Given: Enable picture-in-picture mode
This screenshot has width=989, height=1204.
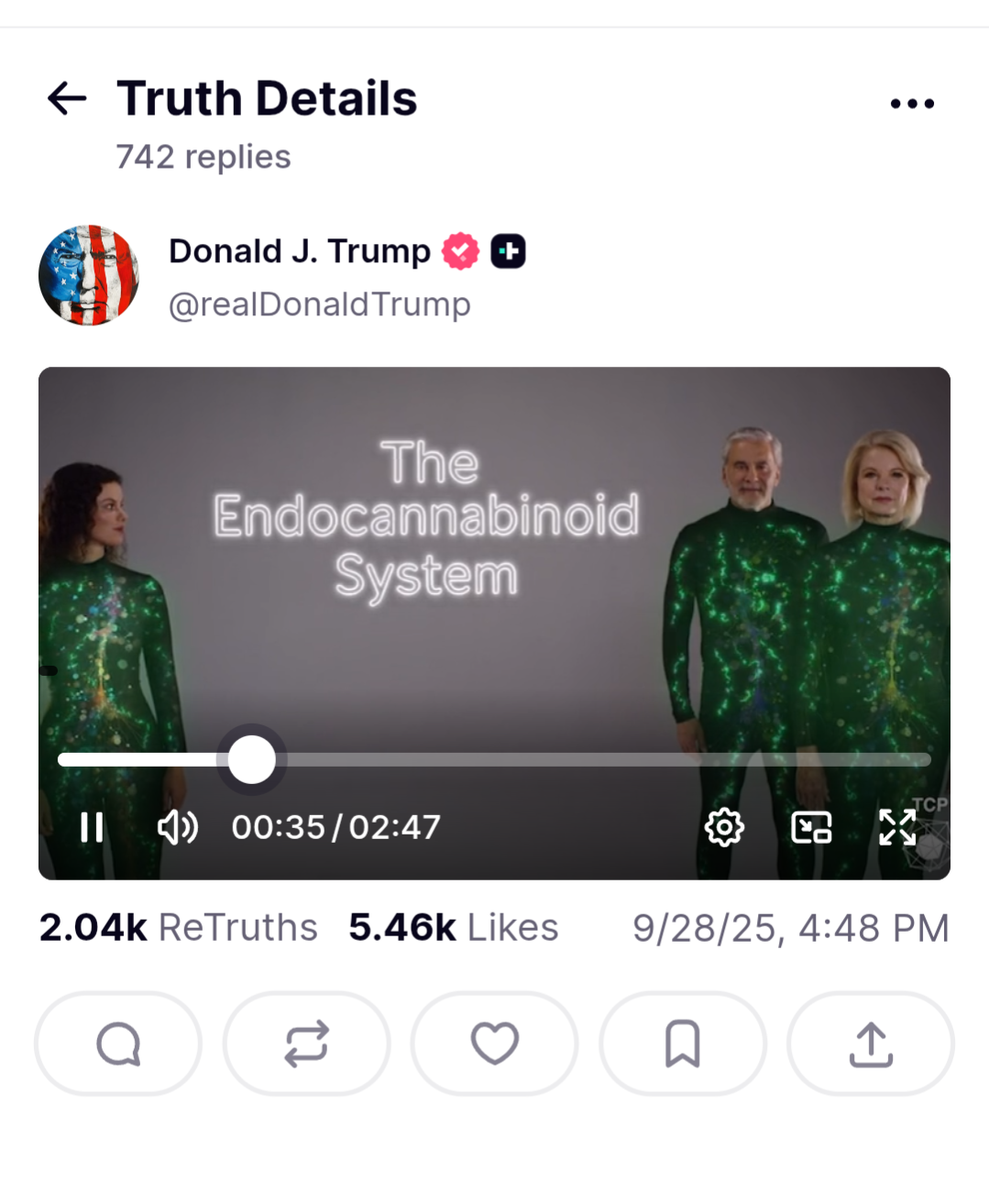Looking at the screenshot, I should (811, 827).
